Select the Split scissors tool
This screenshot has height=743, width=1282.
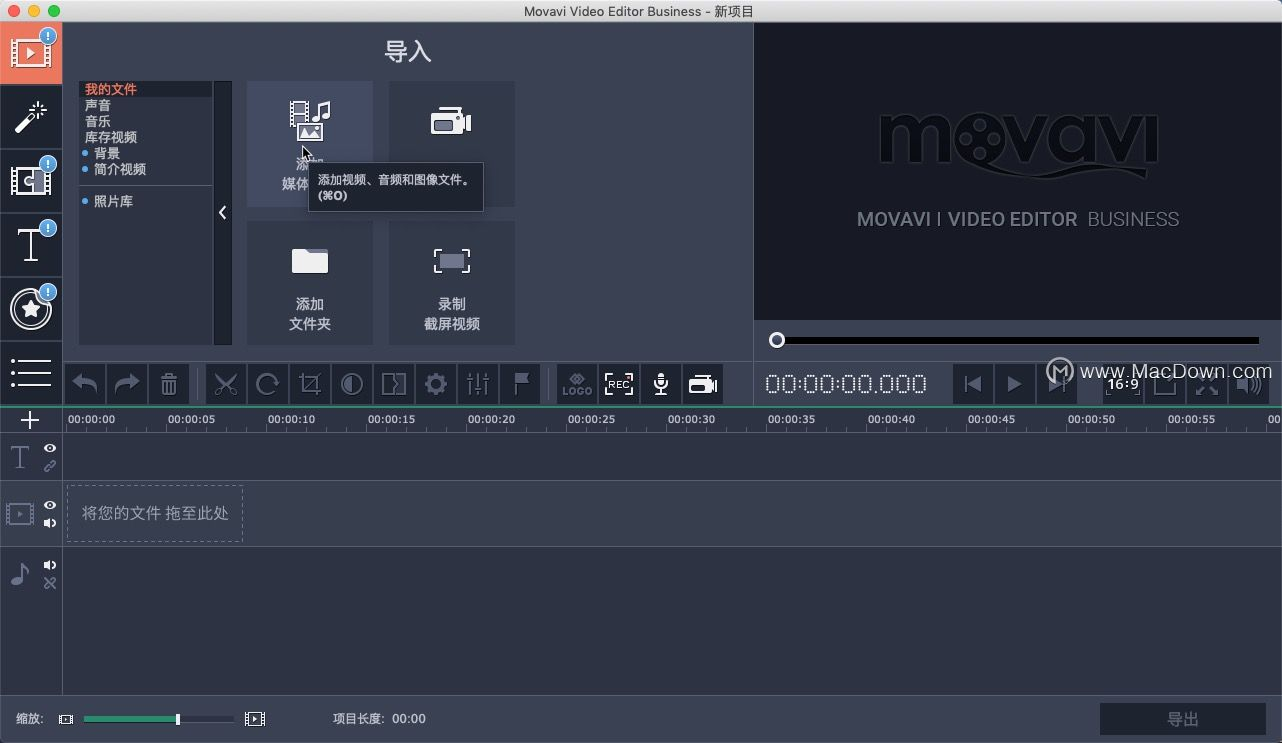(226, 384)
